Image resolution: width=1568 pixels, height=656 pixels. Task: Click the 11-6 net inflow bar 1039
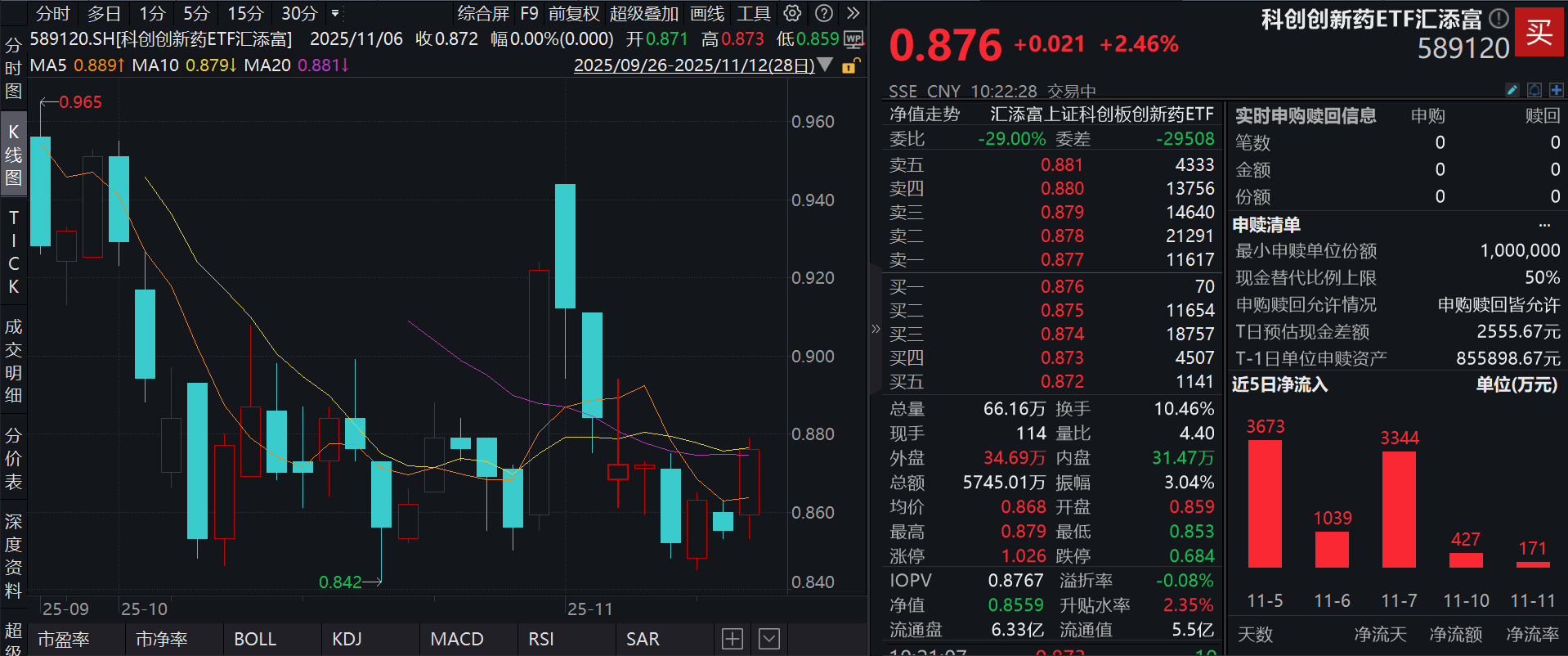tap(1332, 550)
